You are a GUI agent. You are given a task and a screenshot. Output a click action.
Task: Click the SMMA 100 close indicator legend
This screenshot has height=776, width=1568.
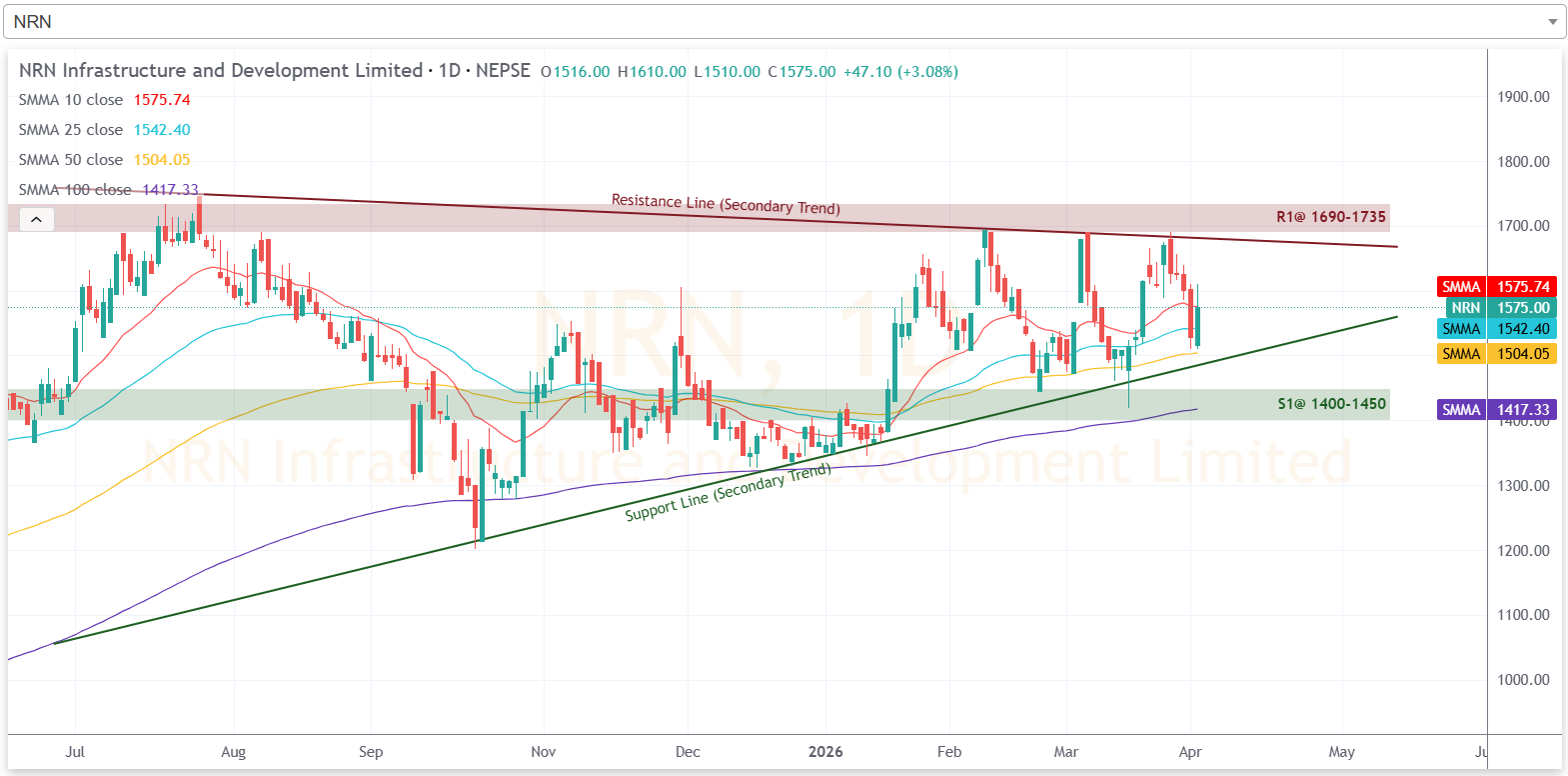pos(75,190)
